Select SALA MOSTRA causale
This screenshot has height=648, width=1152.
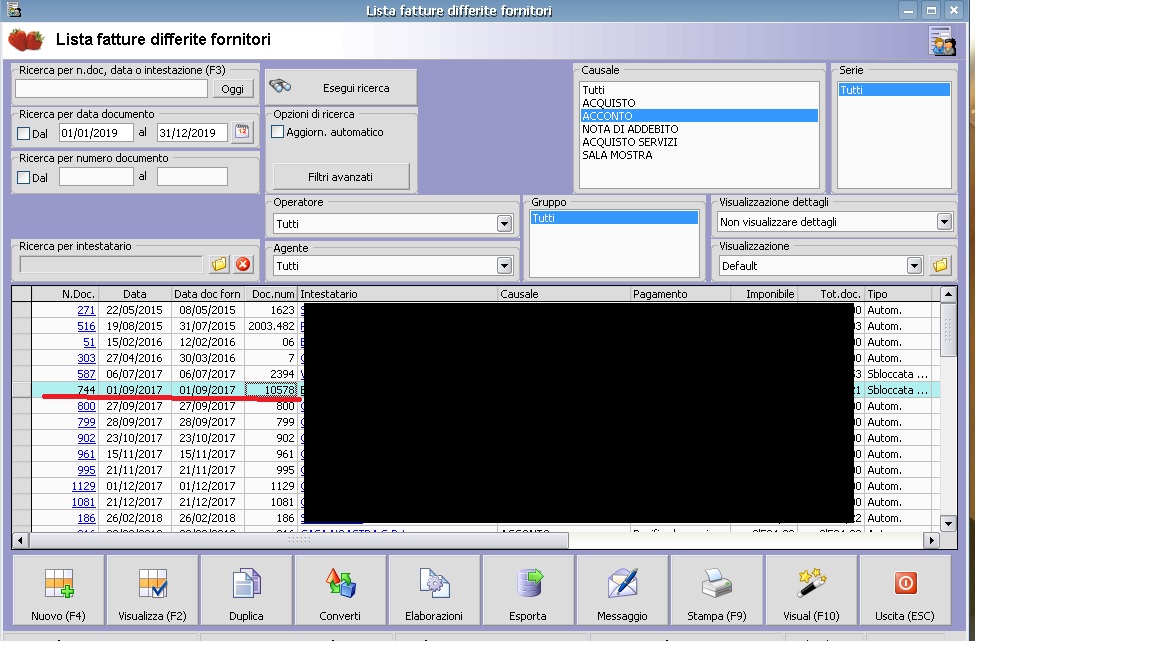tap(699, 155)
